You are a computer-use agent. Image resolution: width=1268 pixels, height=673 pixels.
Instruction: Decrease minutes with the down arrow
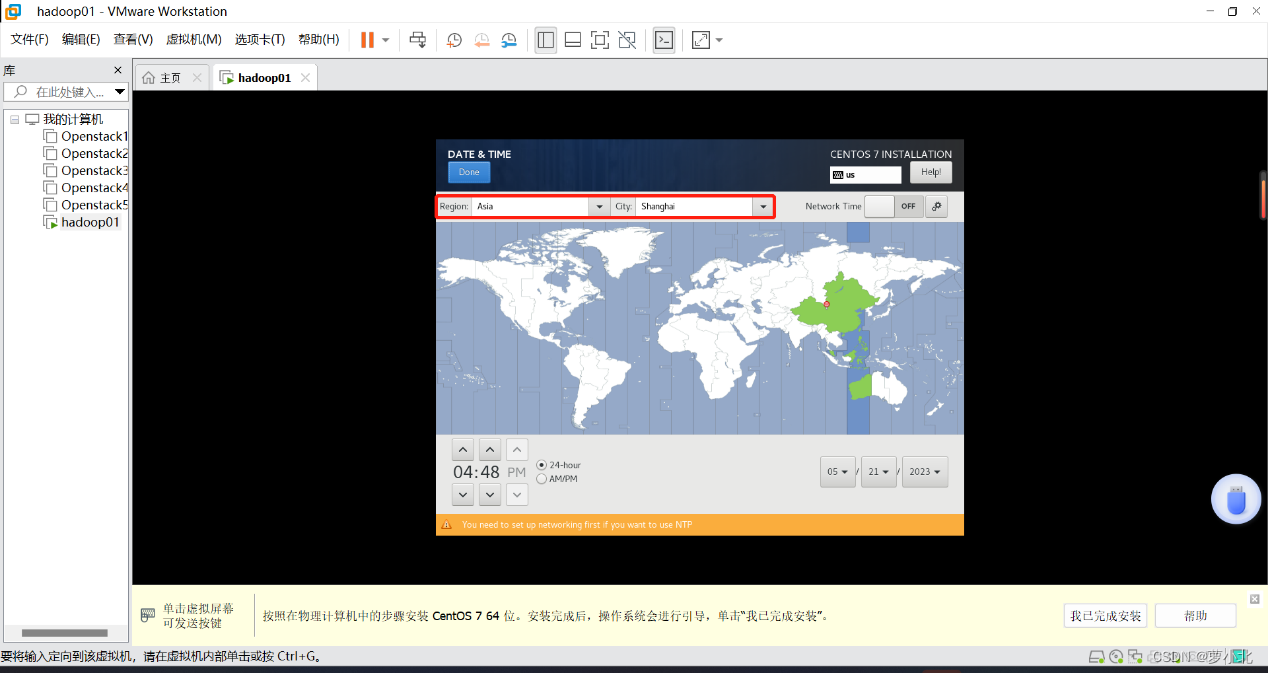[x=489, y=494]
